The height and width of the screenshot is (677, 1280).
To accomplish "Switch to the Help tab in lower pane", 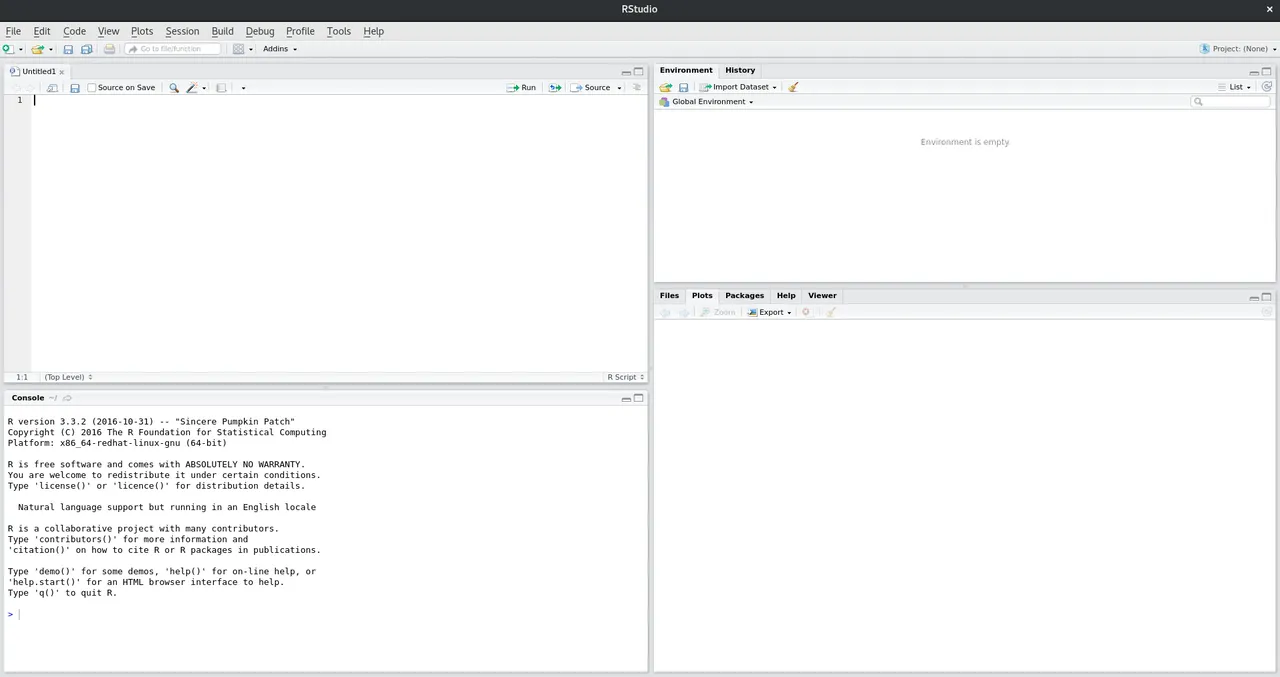I will point(786,295).
